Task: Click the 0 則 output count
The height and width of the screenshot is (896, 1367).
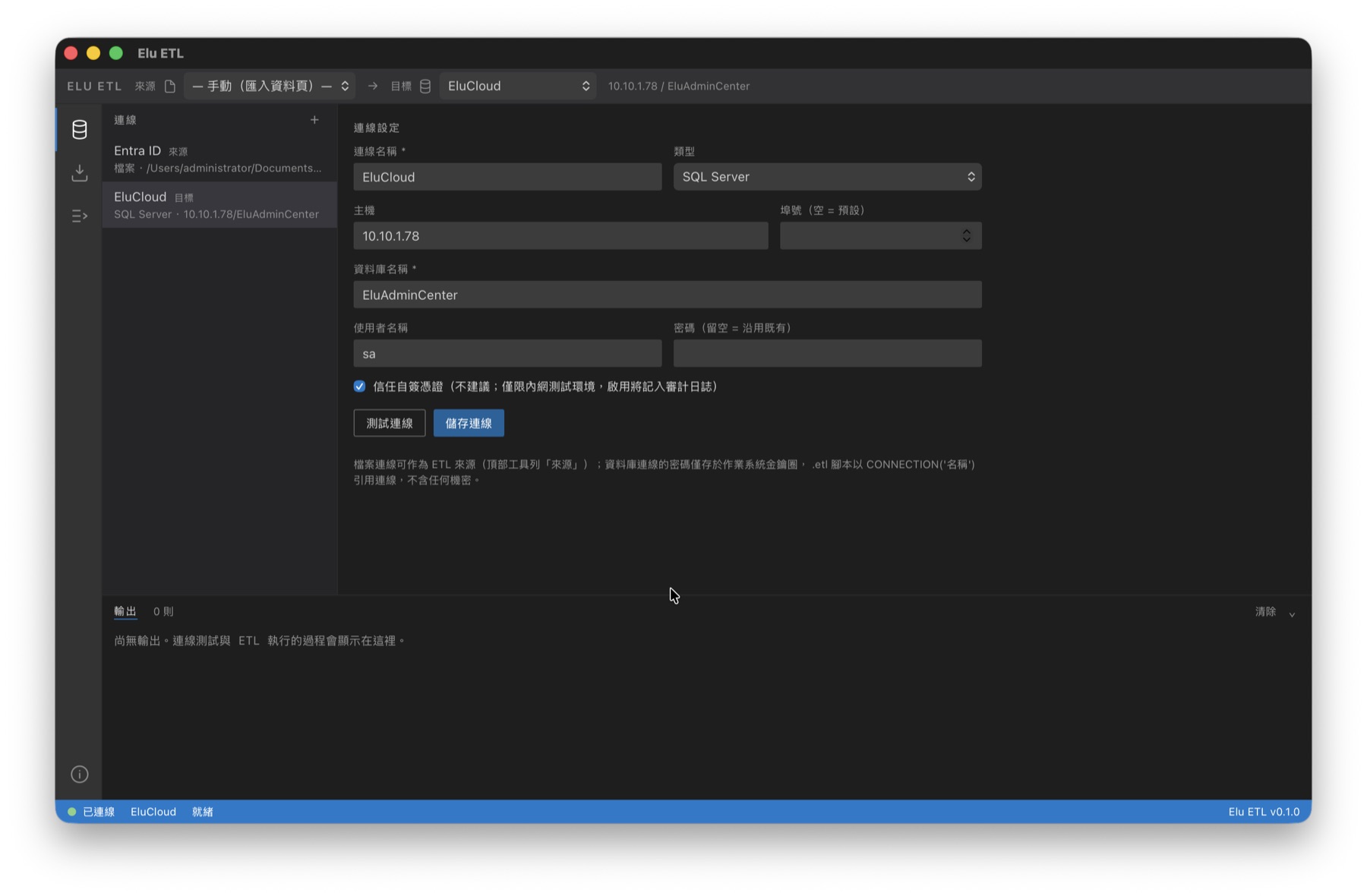Action: 163,611
